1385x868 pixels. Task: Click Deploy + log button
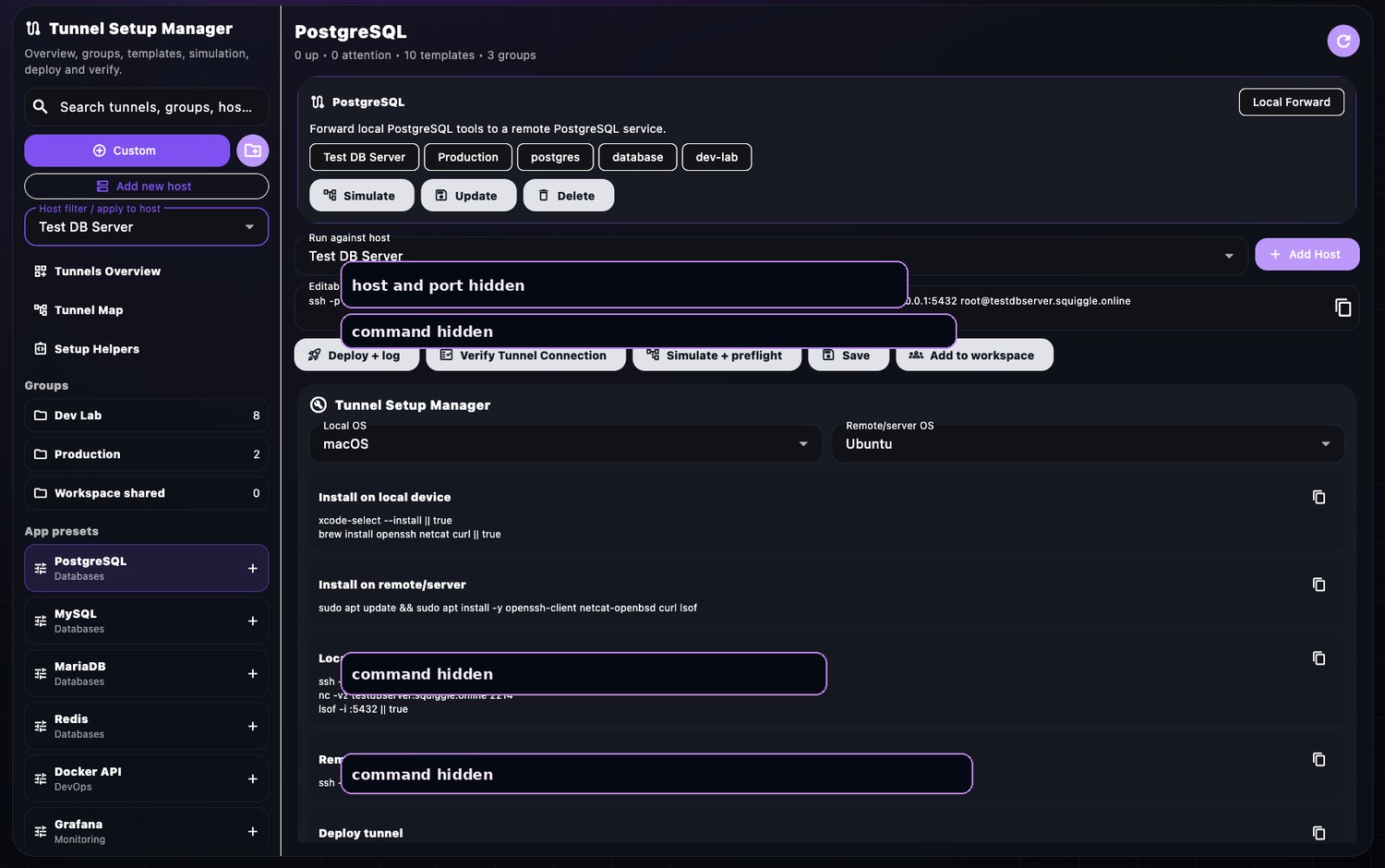coord(356,356)
